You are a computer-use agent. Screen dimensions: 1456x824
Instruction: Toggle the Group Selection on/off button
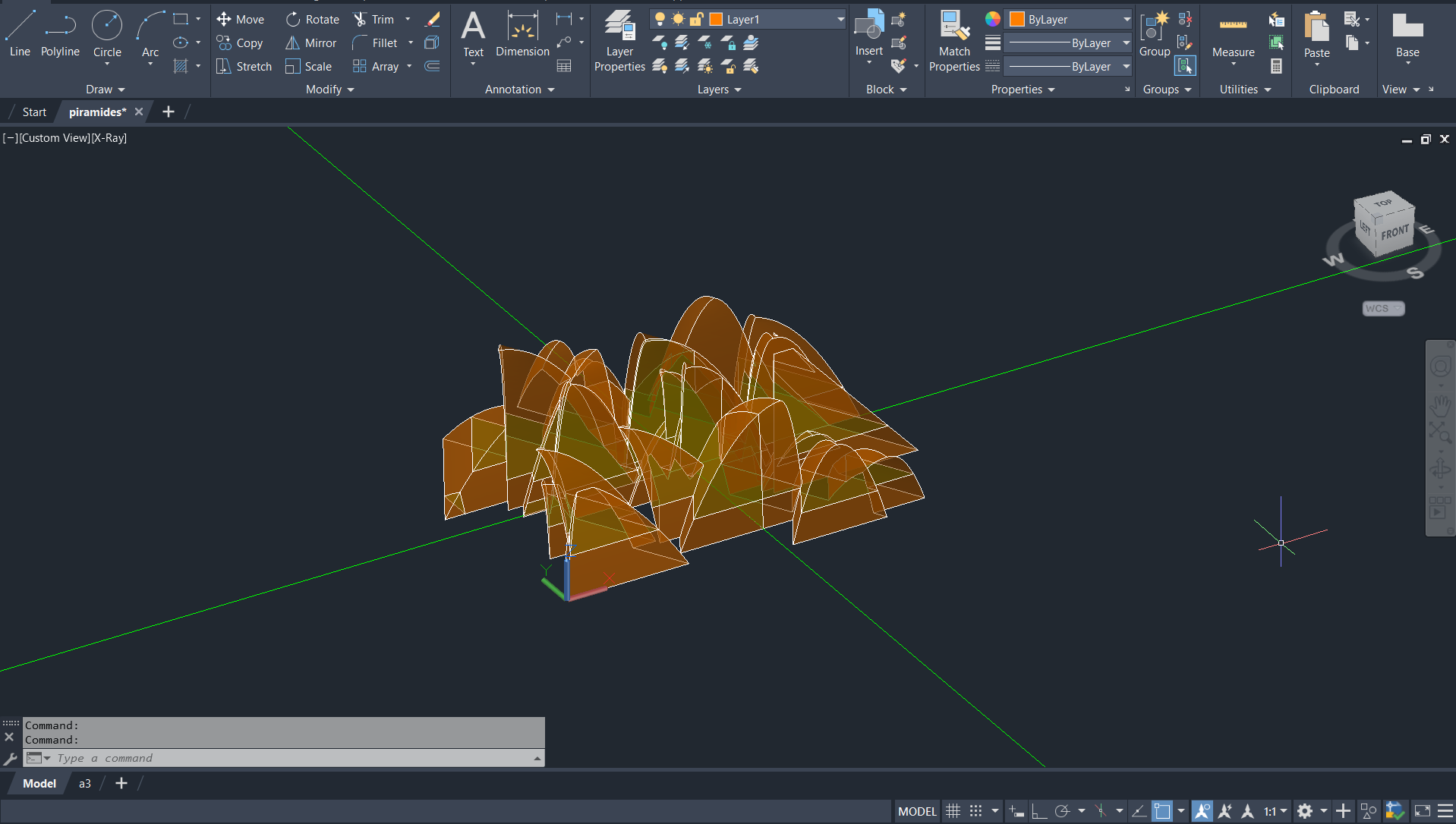(x=1184, y=67)
